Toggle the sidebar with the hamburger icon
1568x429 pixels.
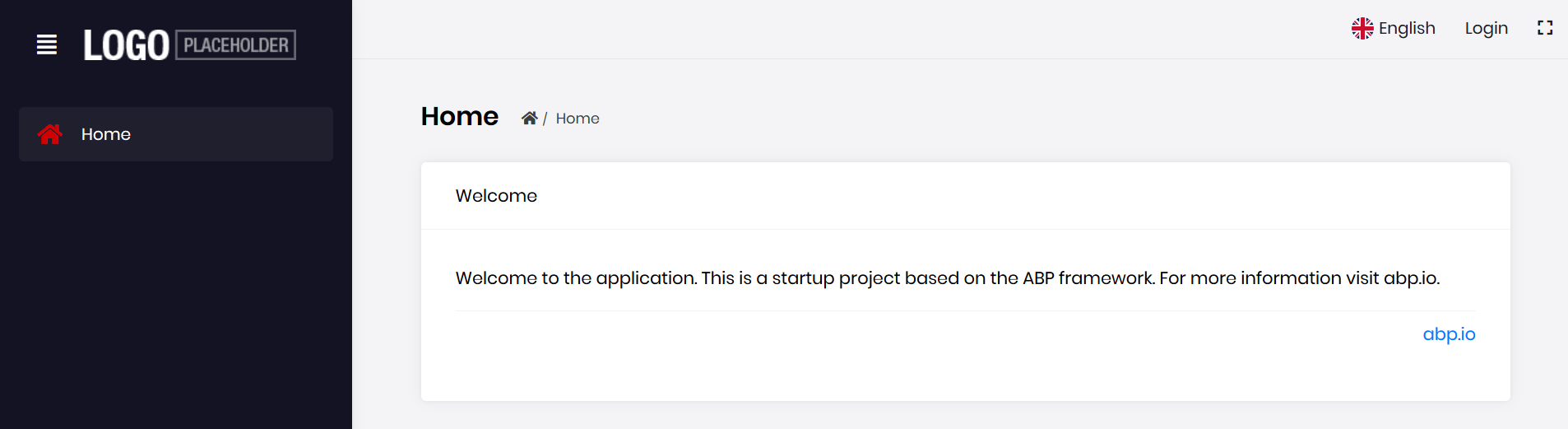(47, 45)
